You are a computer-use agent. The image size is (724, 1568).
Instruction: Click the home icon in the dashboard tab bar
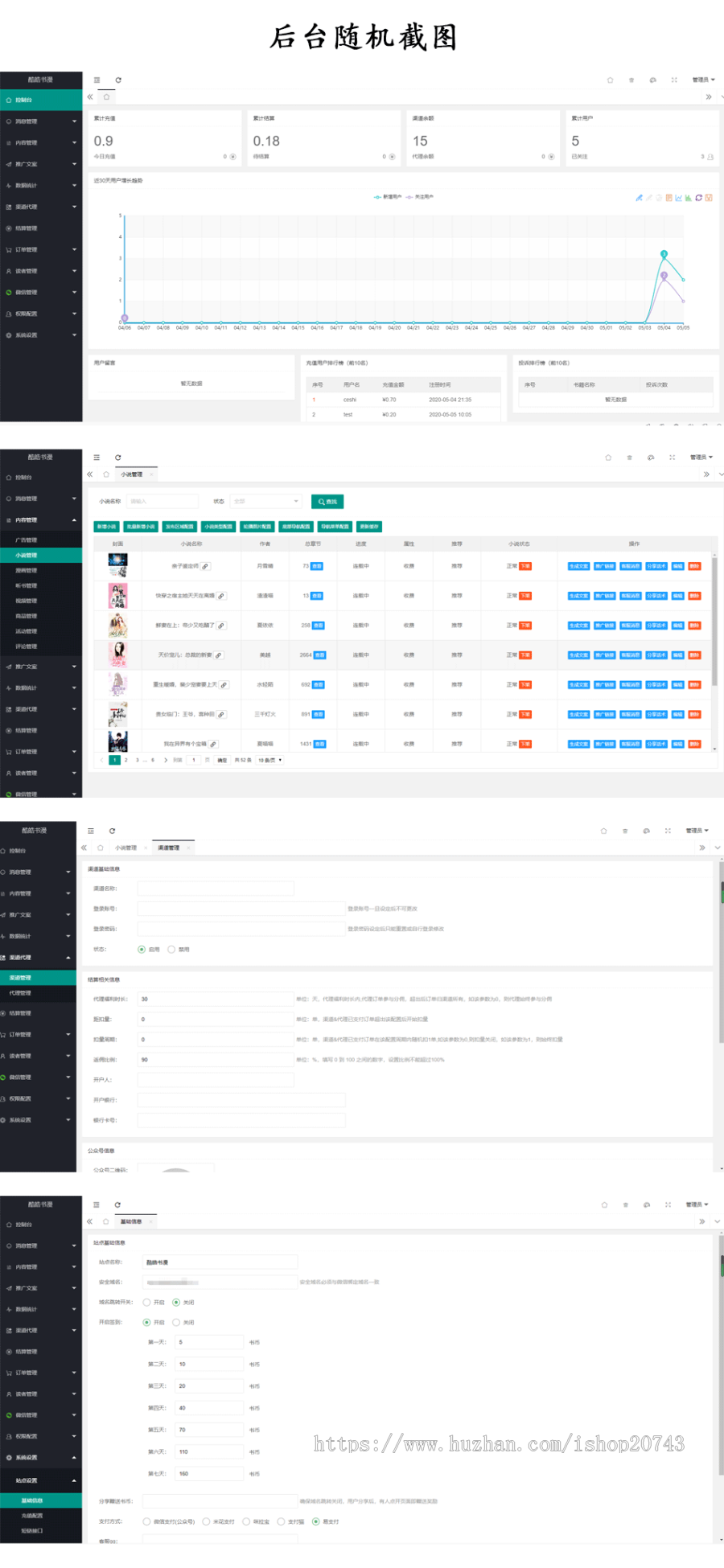pyautogui.click(x=106, y=97)
